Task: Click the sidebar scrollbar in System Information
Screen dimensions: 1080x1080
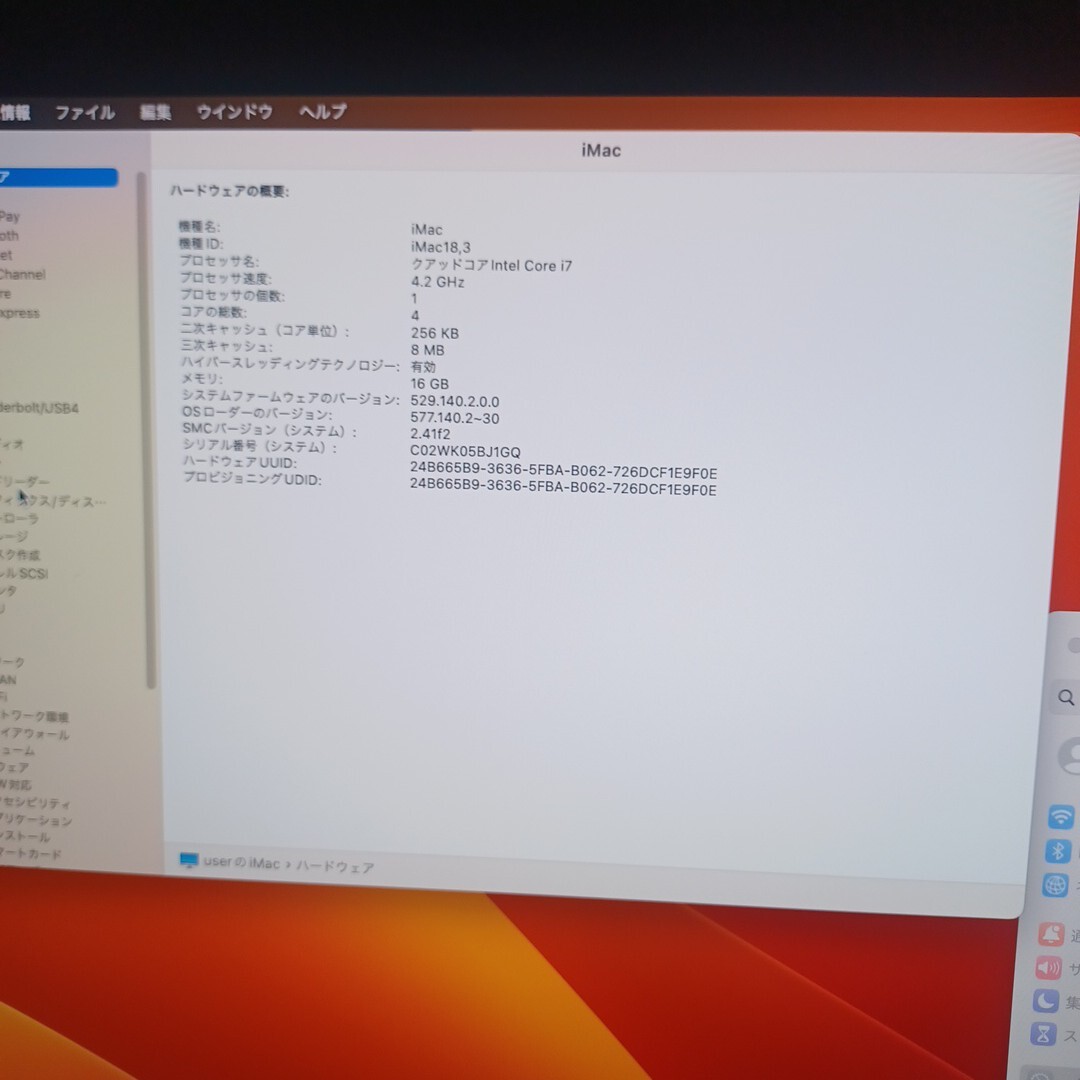Action: 146,430
